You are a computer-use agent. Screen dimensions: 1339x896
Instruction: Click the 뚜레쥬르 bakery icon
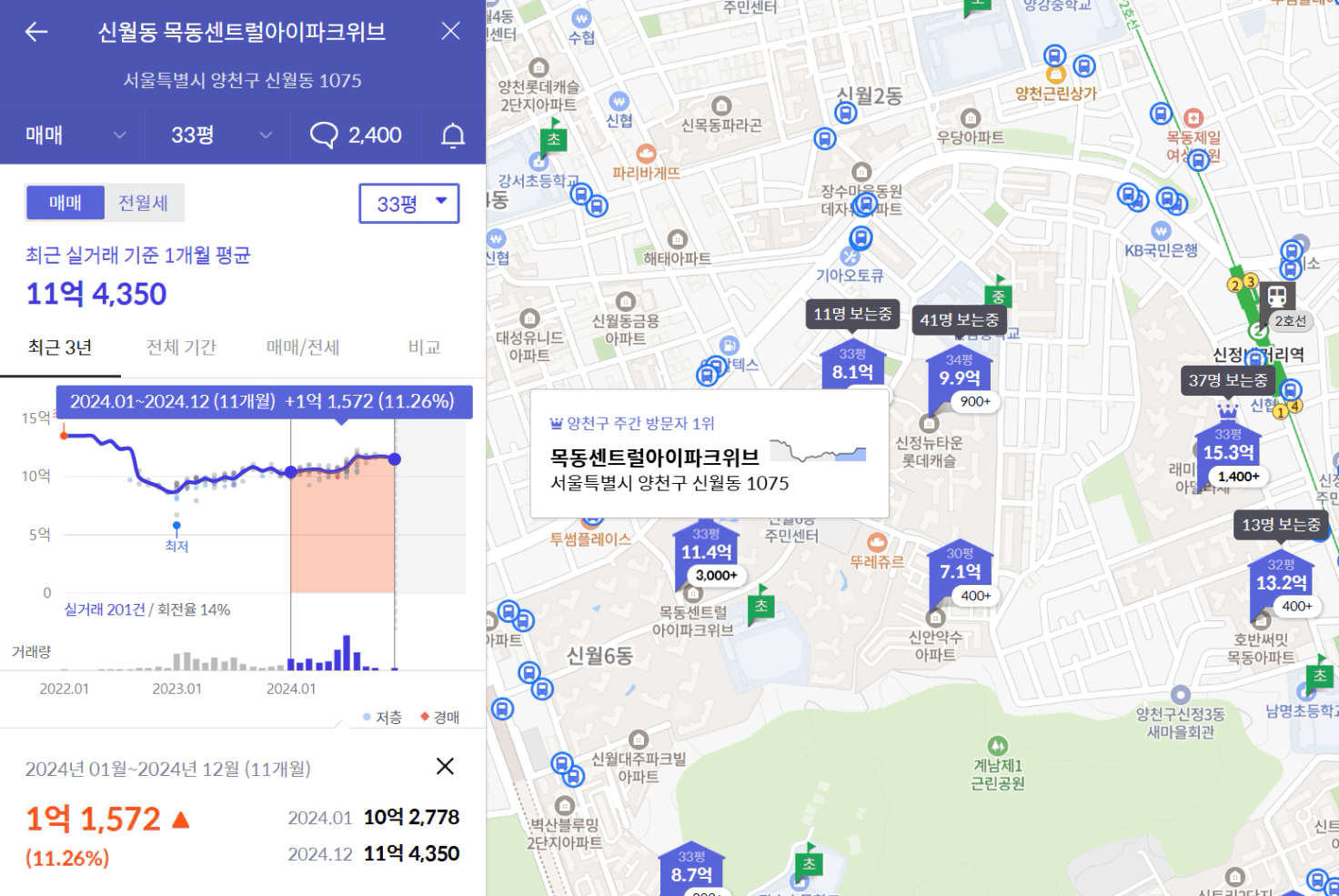[x=877, y=543]
